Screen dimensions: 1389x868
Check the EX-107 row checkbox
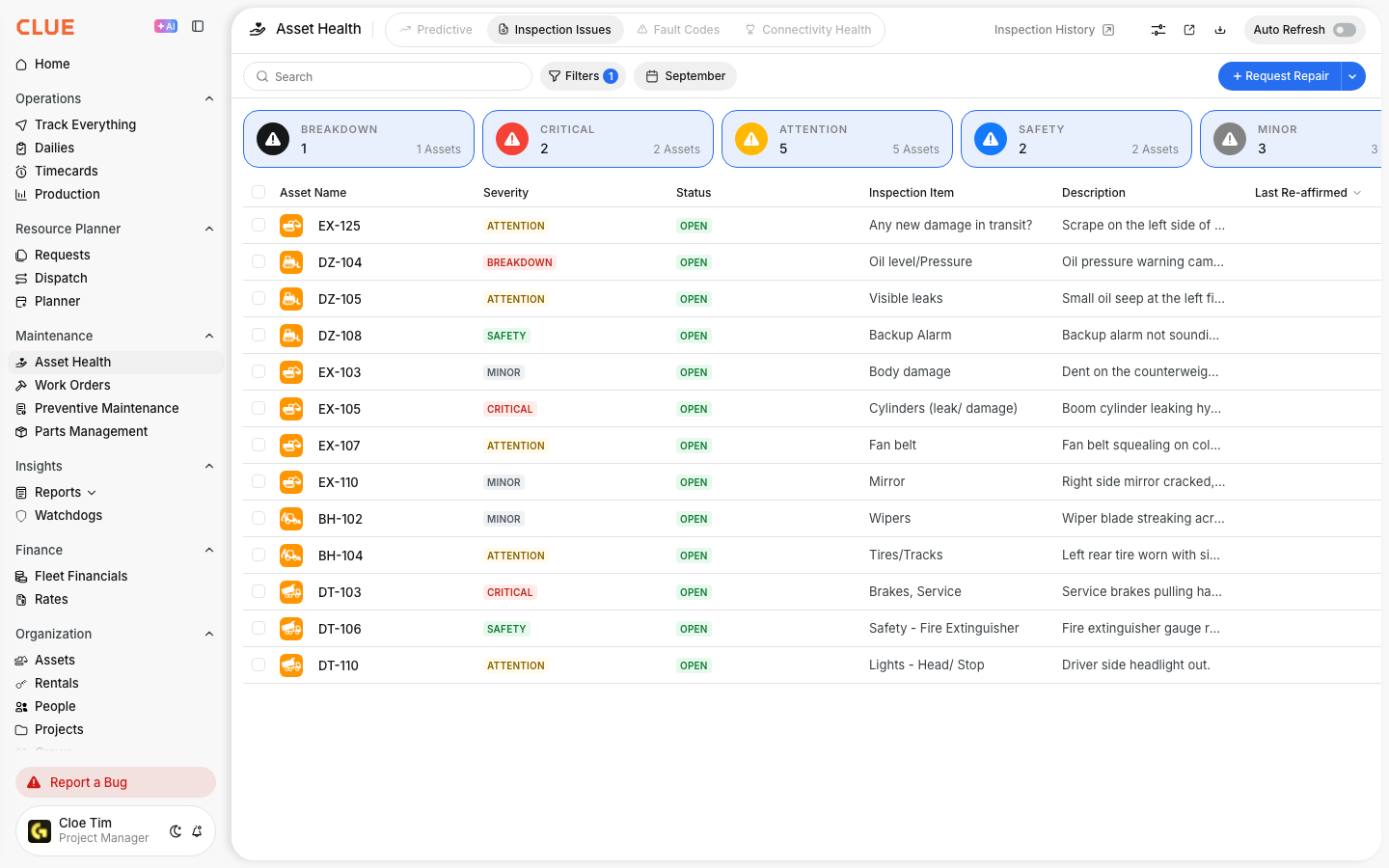point(259,445)
